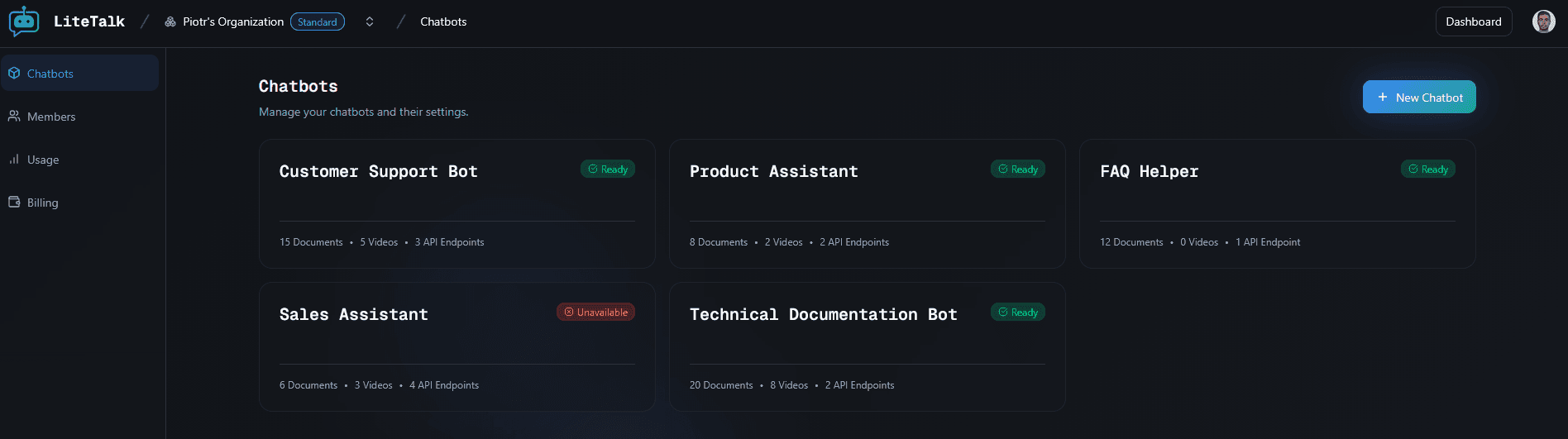Click the LiteTalk brand name
This screenshot has width=1568, height=439.
click(89, 21)
